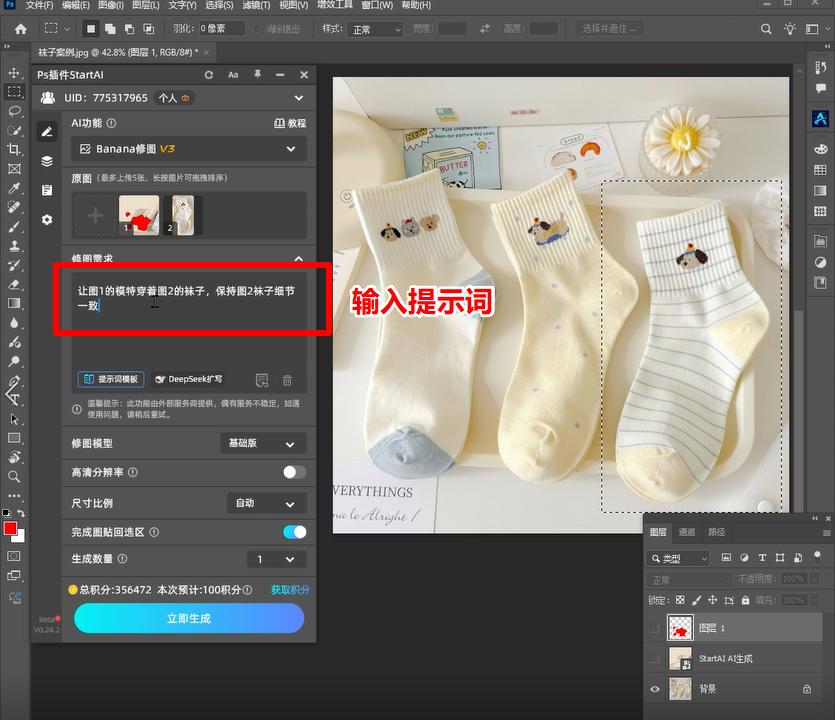Open the 文件(F) menu
The image size is (835, 720).
pos(39,5)
